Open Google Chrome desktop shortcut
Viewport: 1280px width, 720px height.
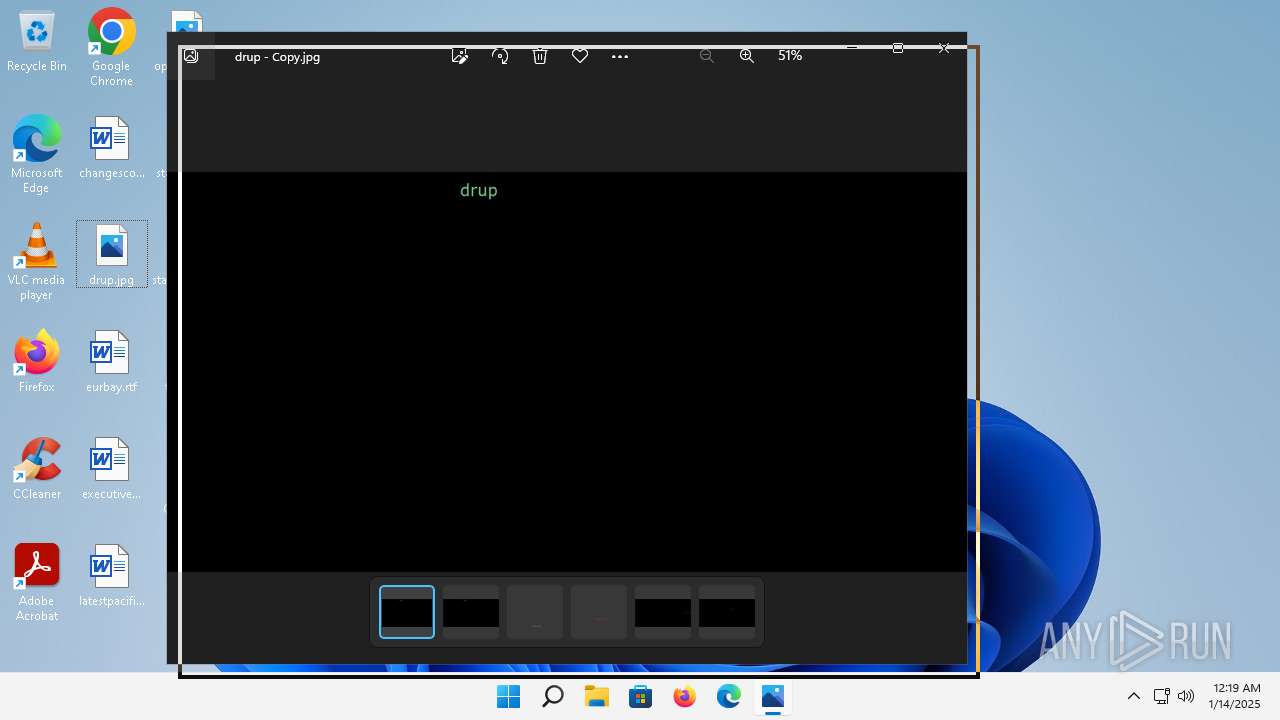click(111, 47)
